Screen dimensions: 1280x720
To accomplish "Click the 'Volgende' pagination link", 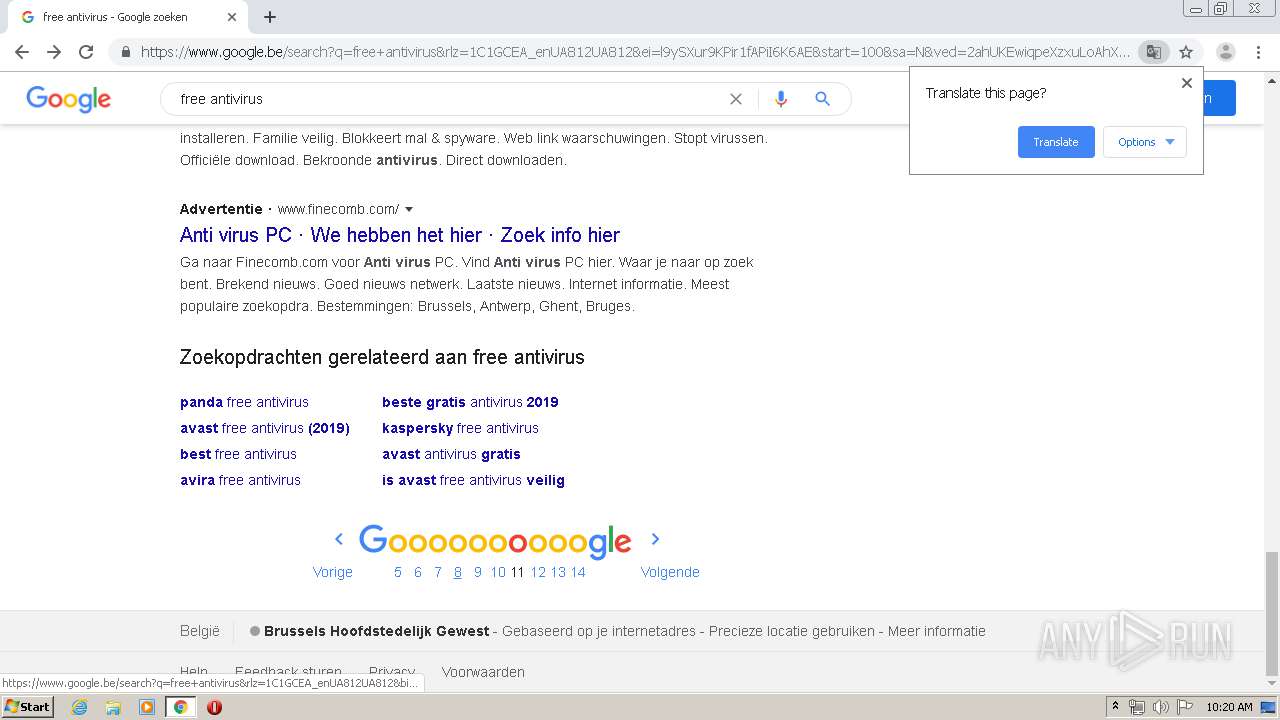I will [670, 572].
